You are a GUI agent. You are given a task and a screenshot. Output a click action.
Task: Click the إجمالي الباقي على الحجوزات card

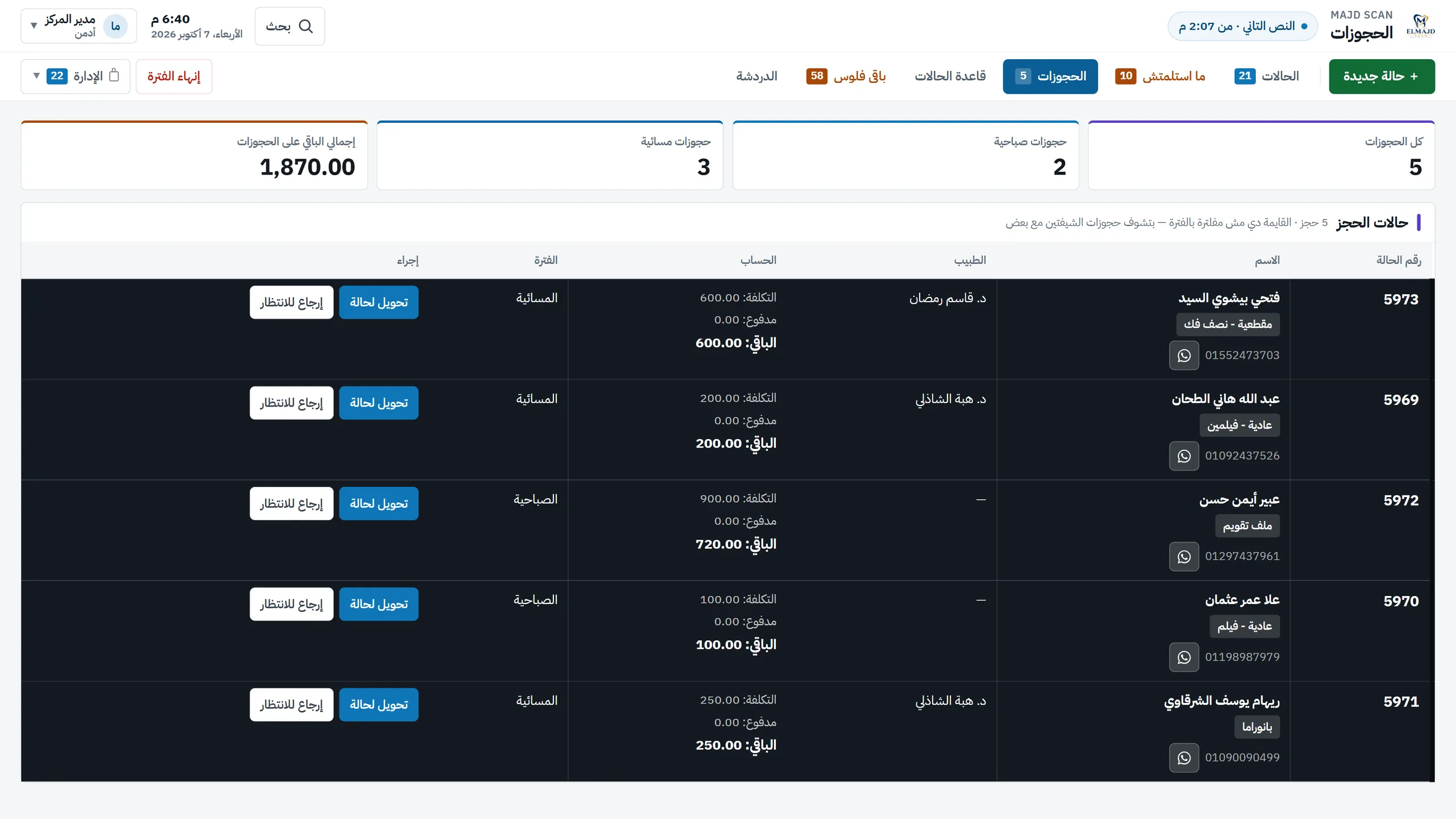(194, 155)
